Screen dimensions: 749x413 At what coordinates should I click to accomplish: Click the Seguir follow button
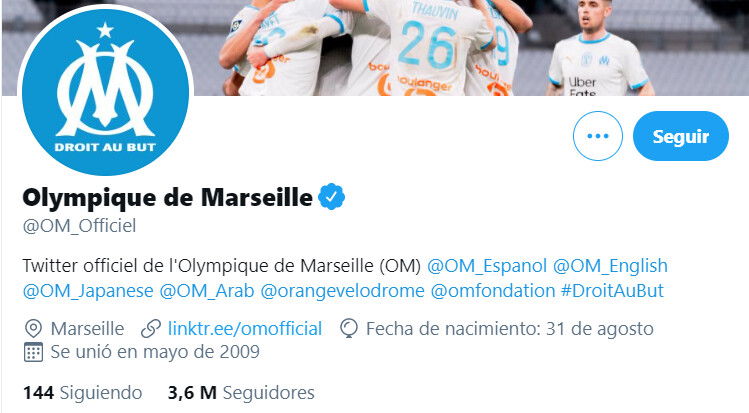[681, 136]
